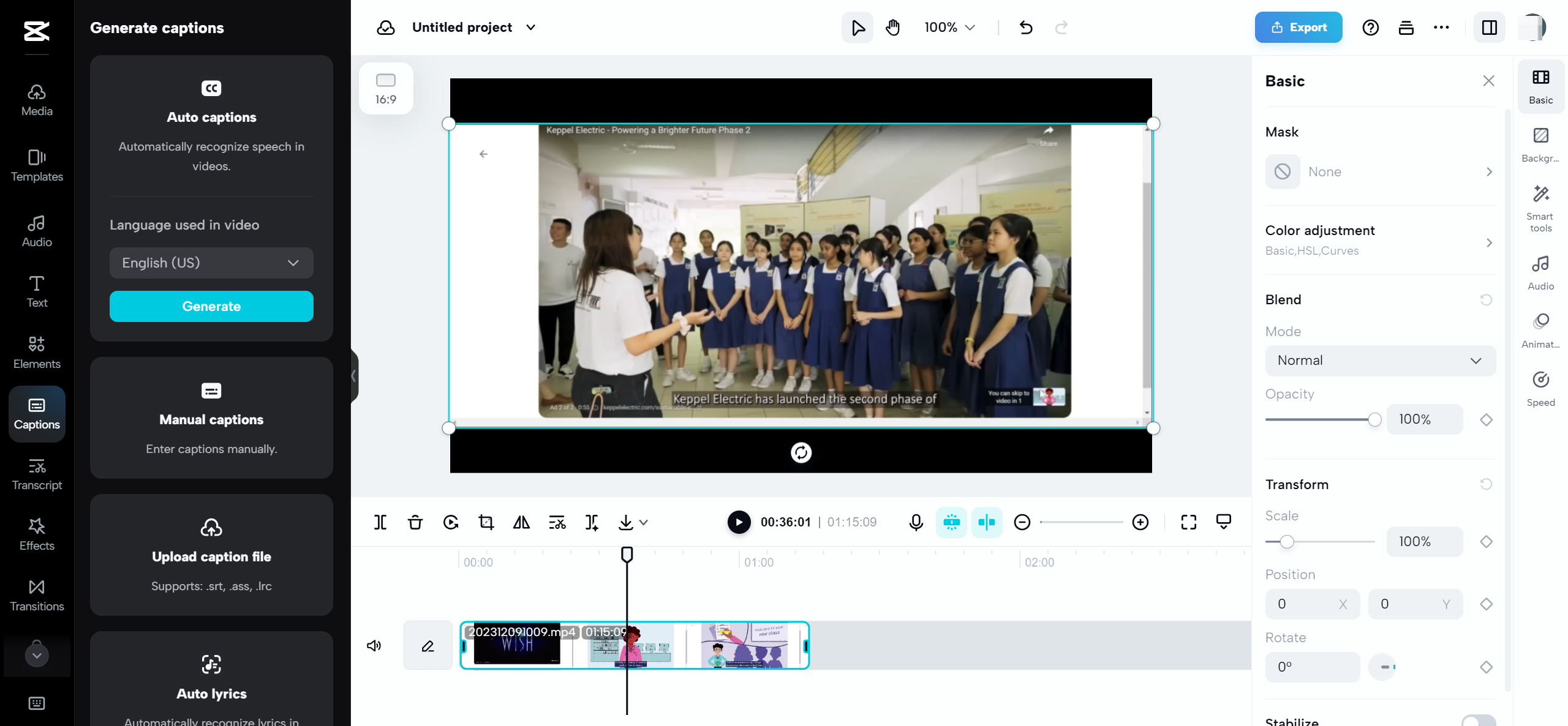Image resolution: width=1568 pixels, height=726 pixels.
Task: Open the Transcript sidebar panel
Action: point(36,474)
